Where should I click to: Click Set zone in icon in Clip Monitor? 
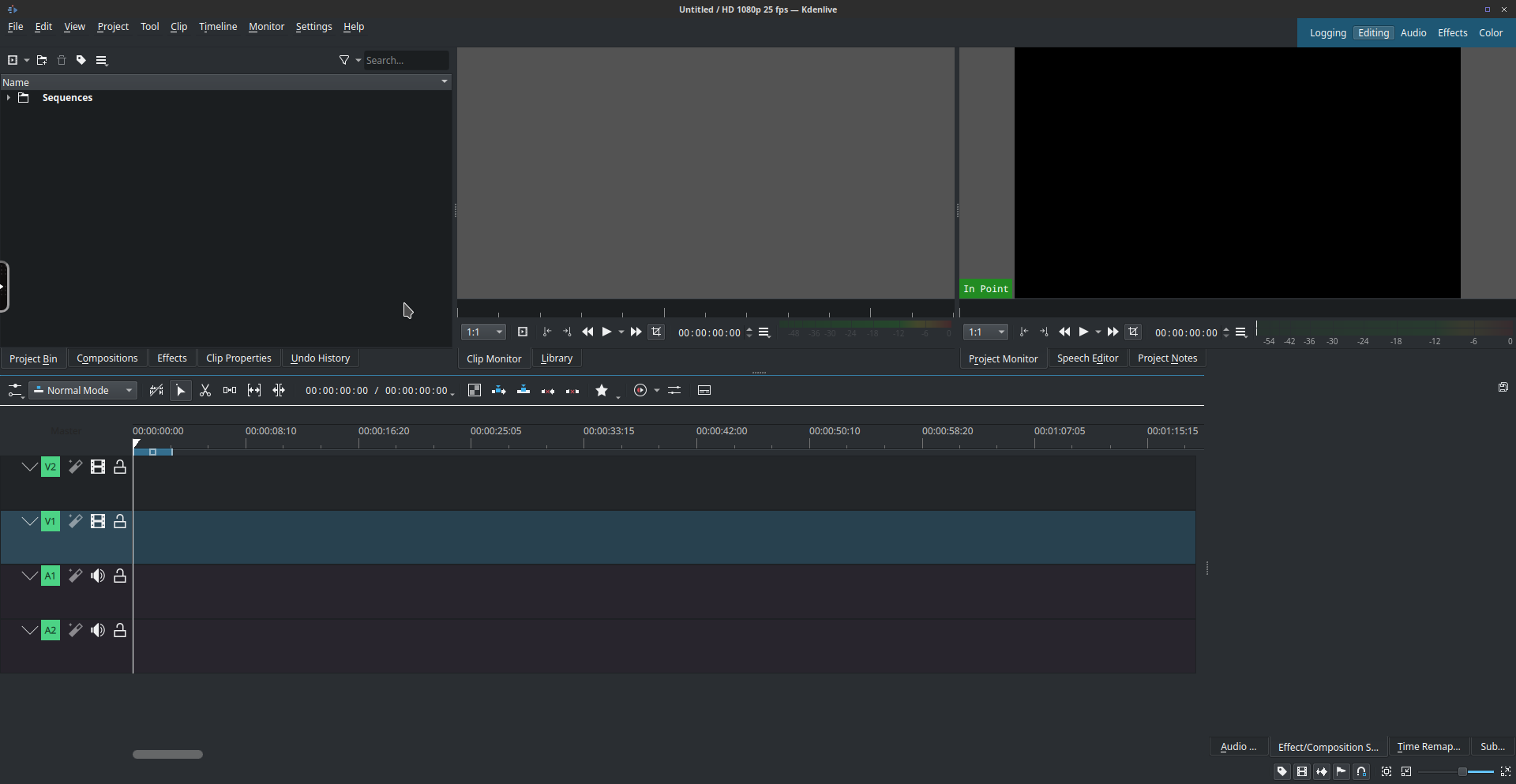(x=546, y=332)
